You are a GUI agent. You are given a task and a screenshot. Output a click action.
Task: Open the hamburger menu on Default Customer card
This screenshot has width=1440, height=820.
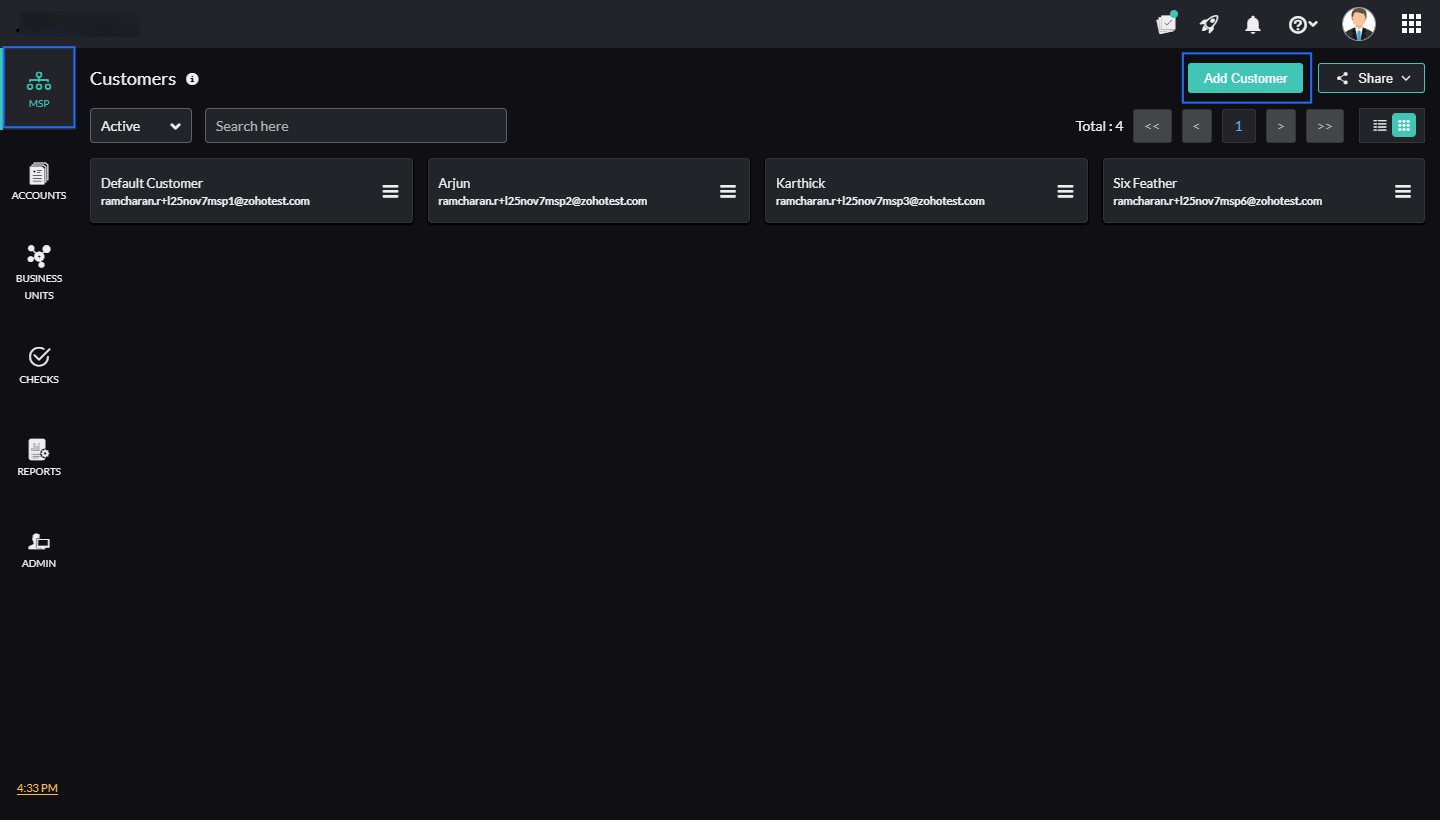[390, 191]
